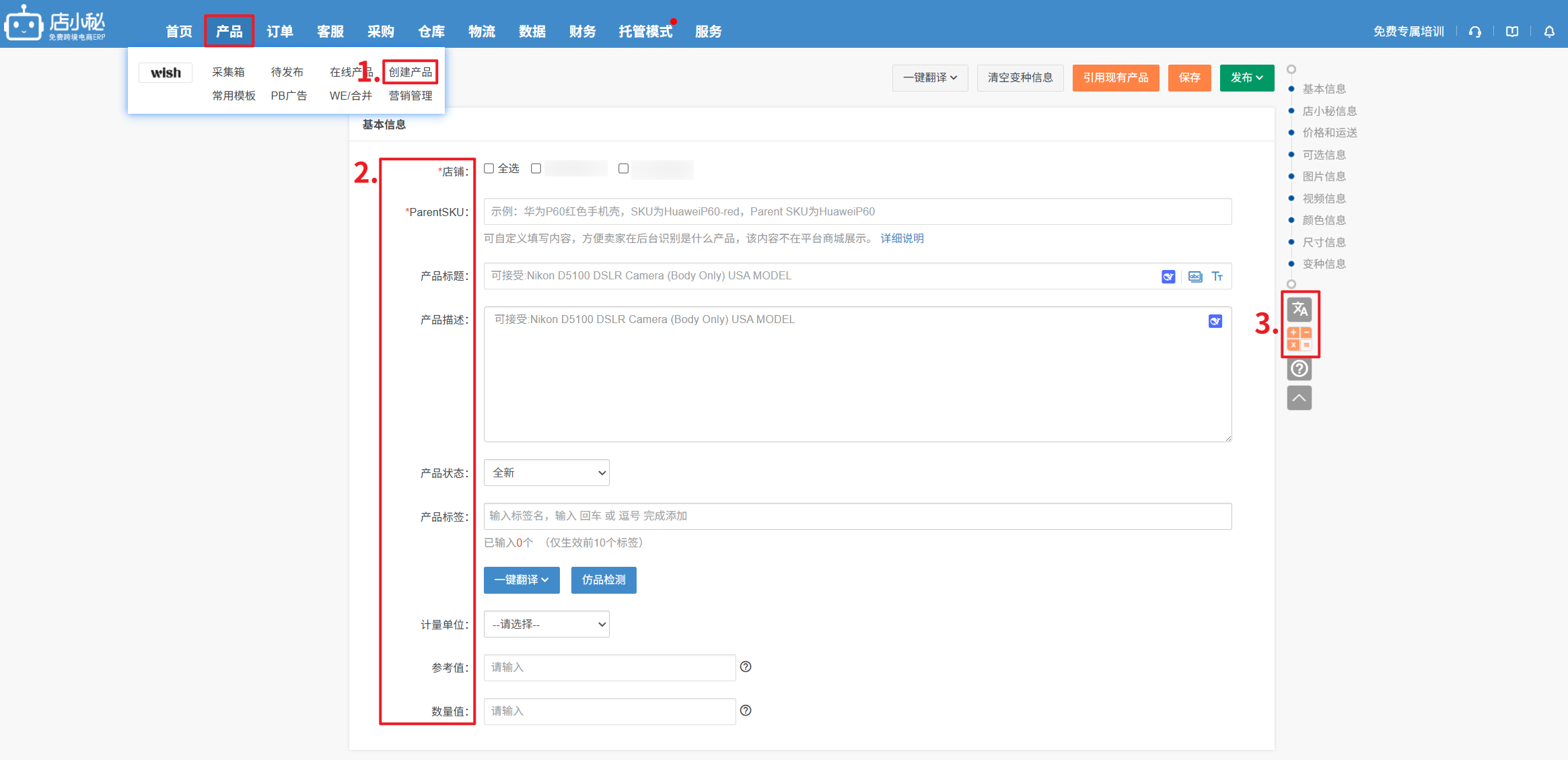Expand the 产品状态 dropdown showing 全新
Screen dimensions: 1568x760
coord(546,473)
